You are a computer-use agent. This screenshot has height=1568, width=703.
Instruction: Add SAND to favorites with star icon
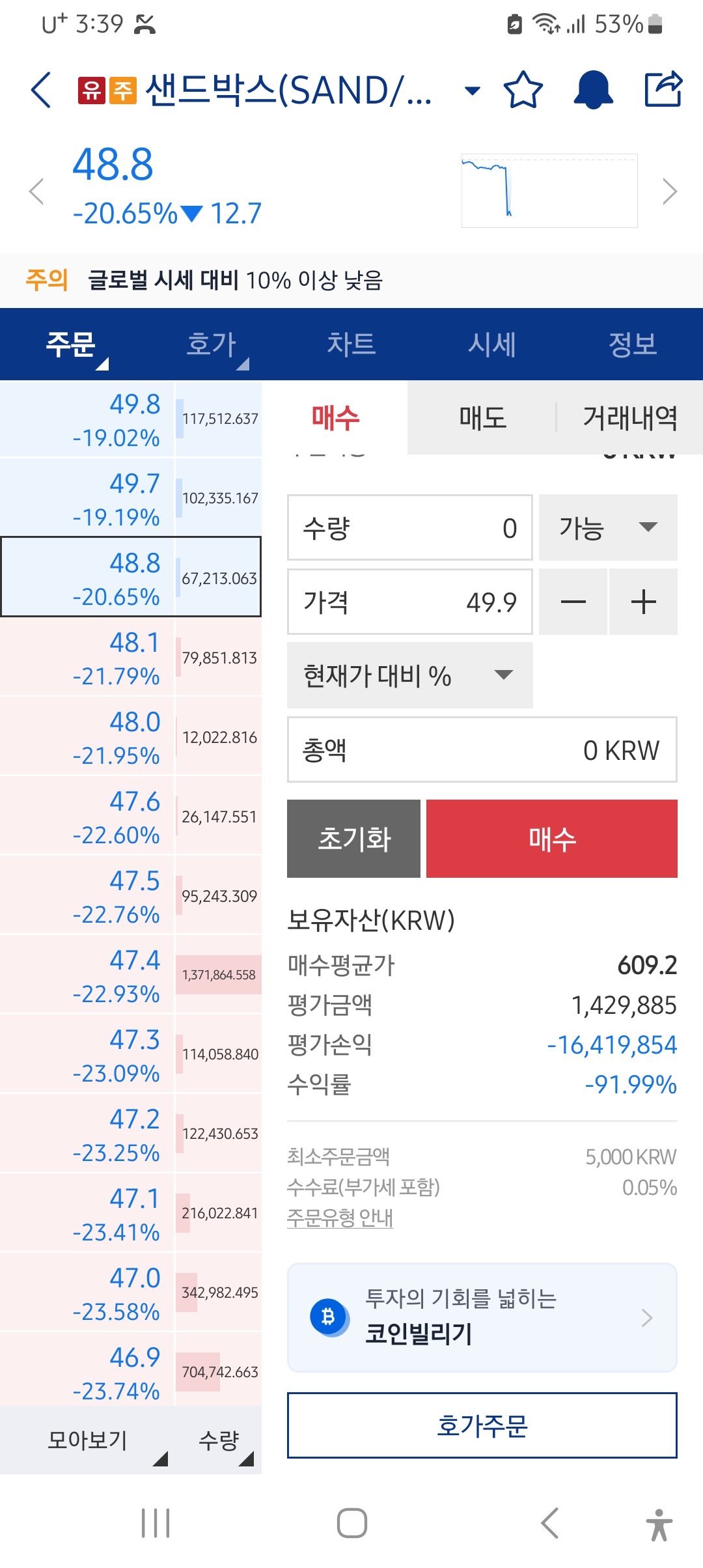click(523, 90)
